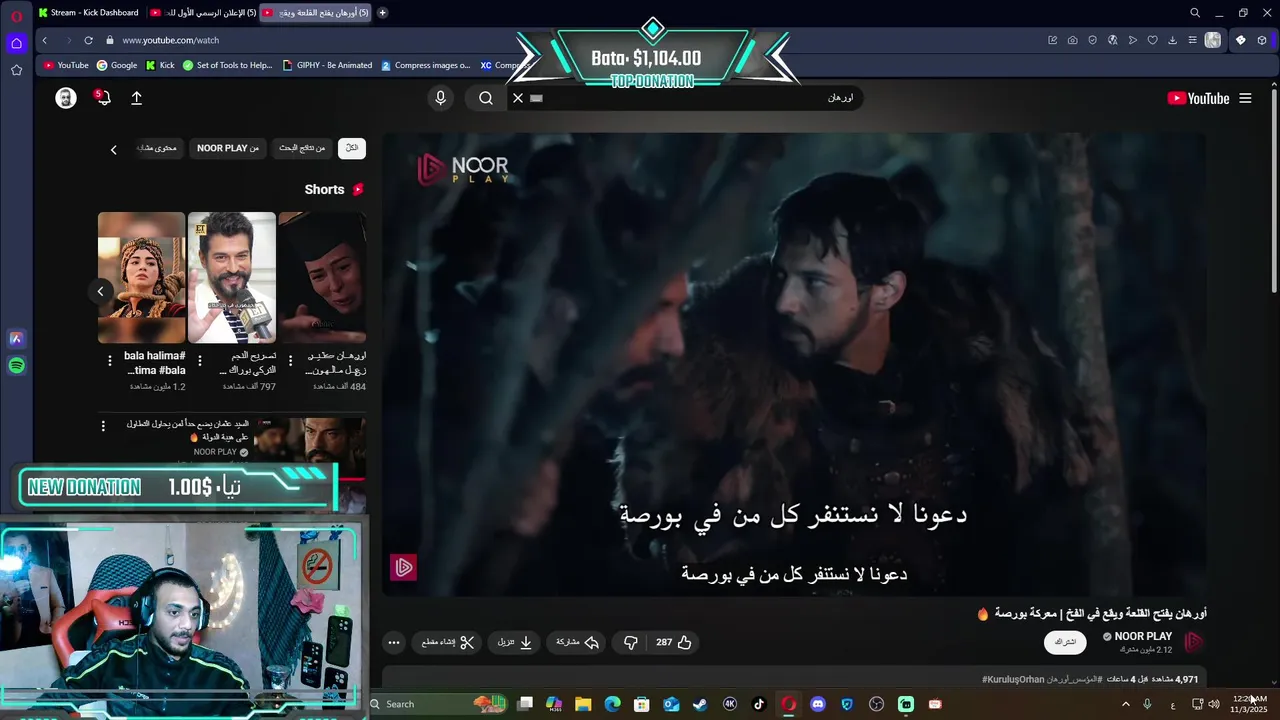Bookmark page with heart icon

tap(1152, 40)
